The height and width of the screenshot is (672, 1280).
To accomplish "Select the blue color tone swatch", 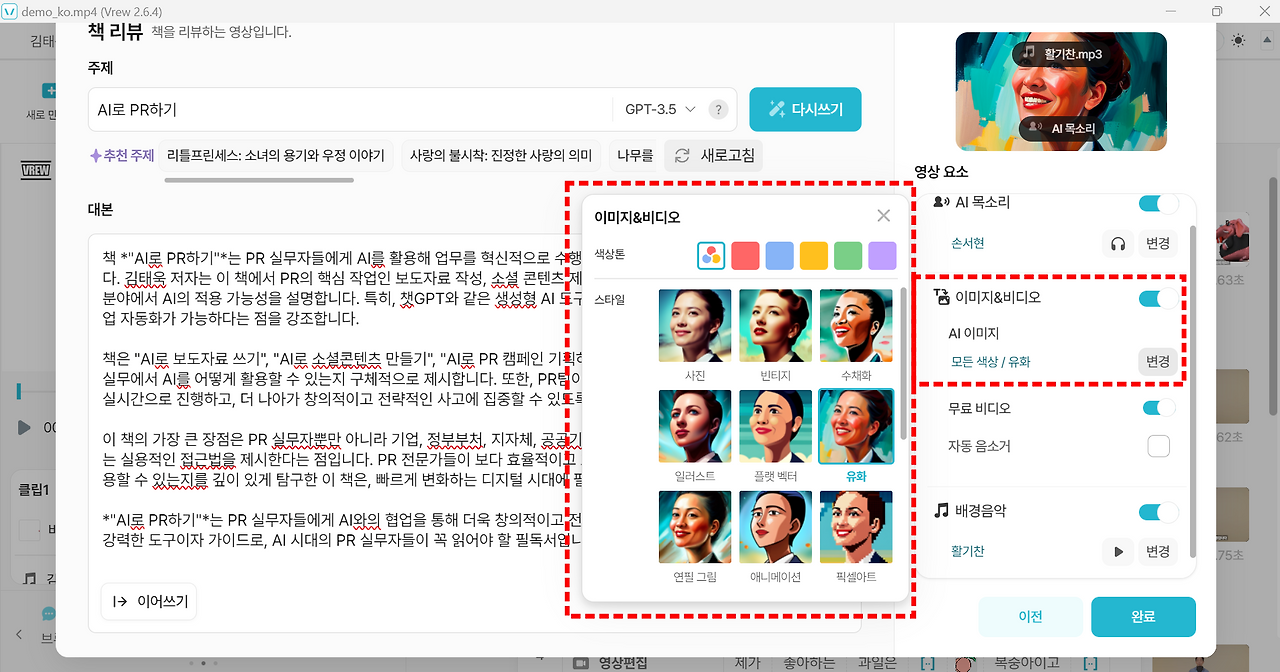I will pyautogui.click(x=779, y=255).
